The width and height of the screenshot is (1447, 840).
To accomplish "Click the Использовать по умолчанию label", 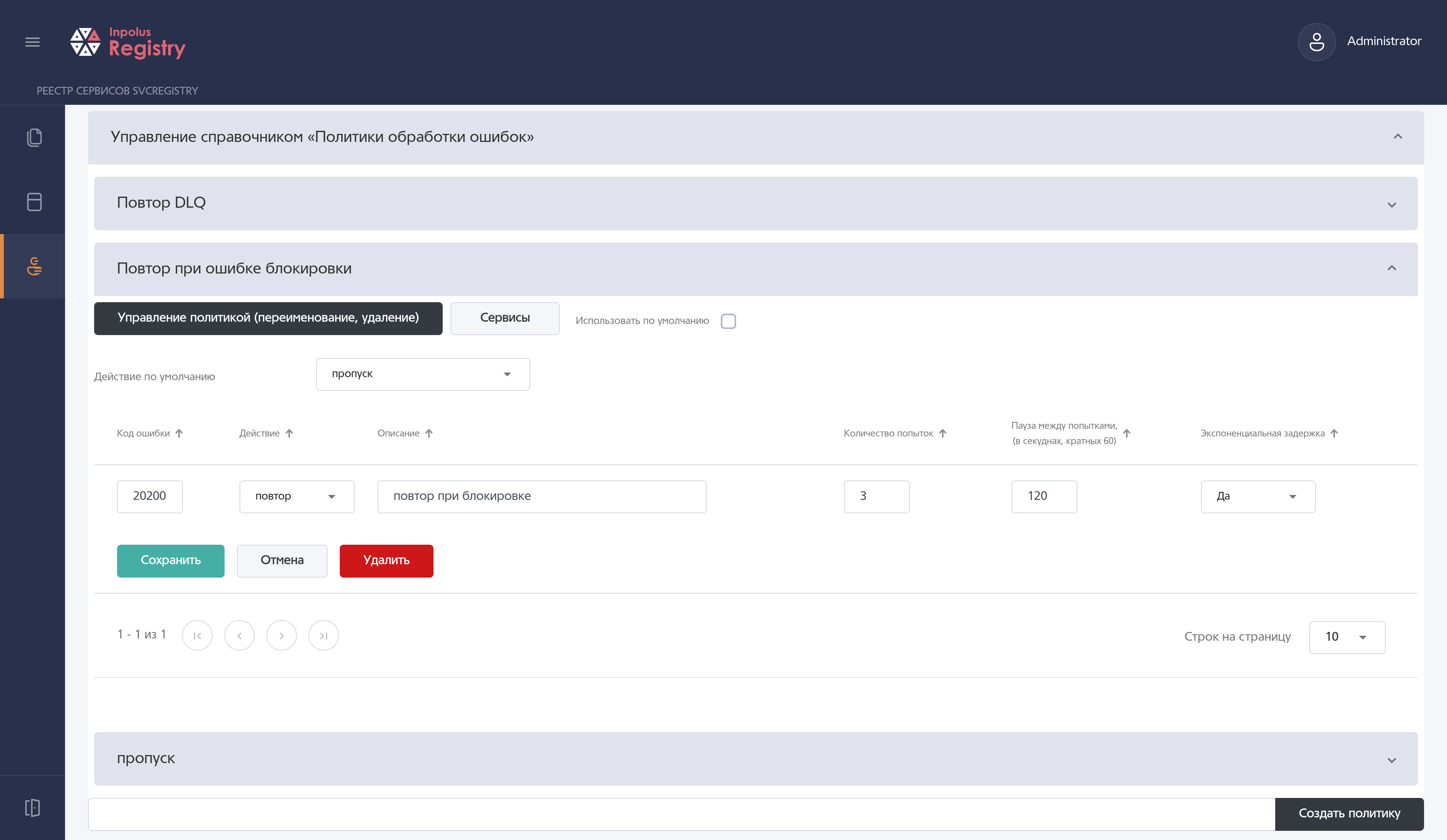I will click(x=642, y=321).
